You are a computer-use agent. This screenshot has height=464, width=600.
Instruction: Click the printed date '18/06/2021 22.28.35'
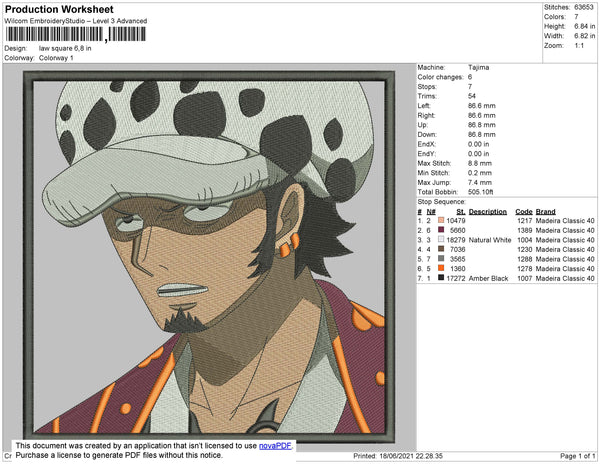[x=411, y=456]
